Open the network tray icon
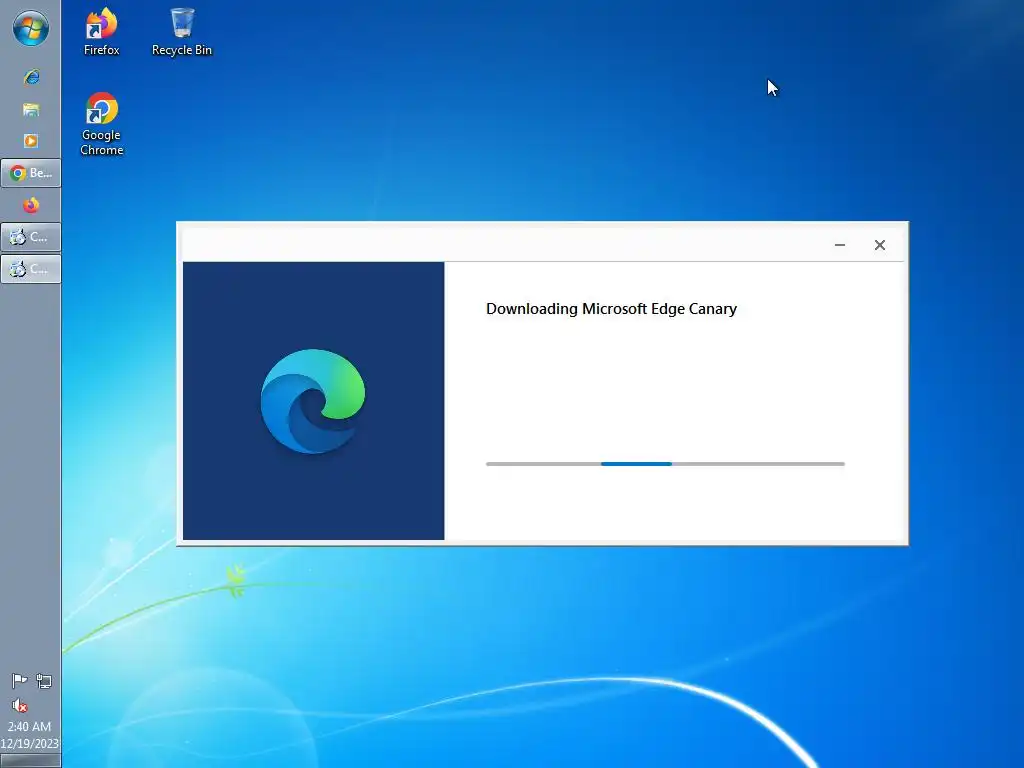Screen dimensions: 1024x768 point(44,681)
